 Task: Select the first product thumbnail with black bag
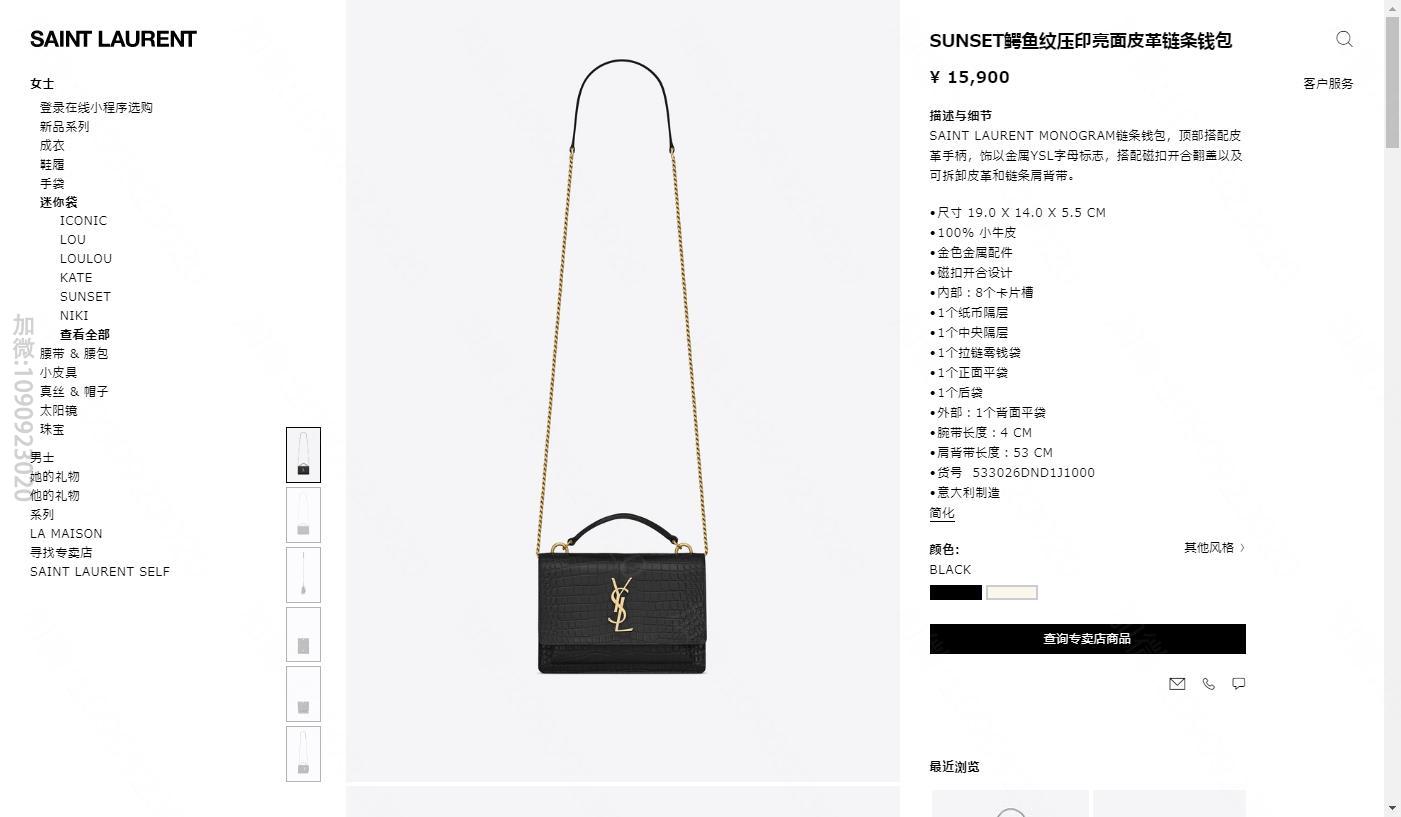[303, 455]
